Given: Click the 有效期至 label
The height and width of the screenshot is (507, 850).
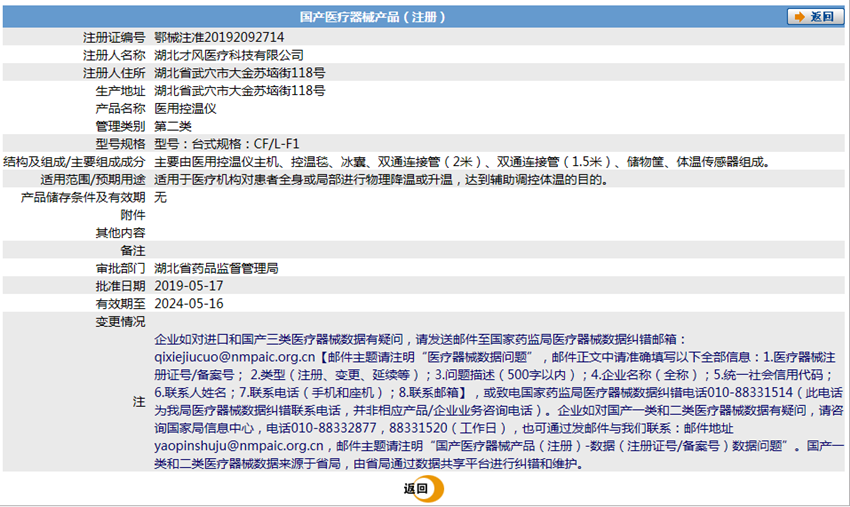Looking at the screenshot, I should [120, 304].
